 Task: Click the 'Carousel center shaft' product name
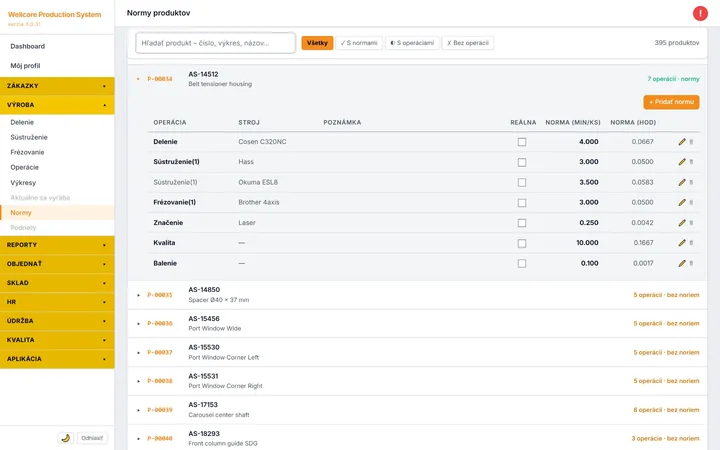(219, 415)
